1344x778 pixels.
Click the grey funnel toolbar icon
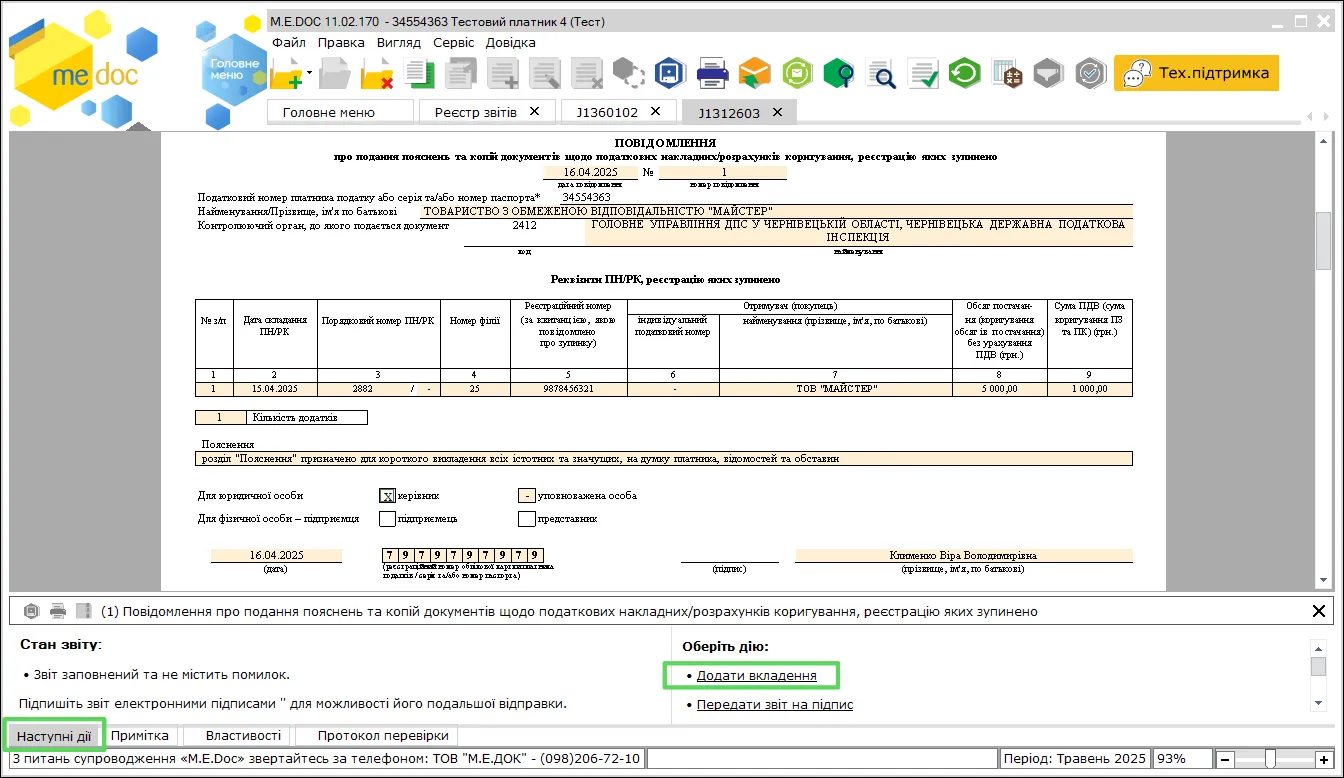[1048, 73]
